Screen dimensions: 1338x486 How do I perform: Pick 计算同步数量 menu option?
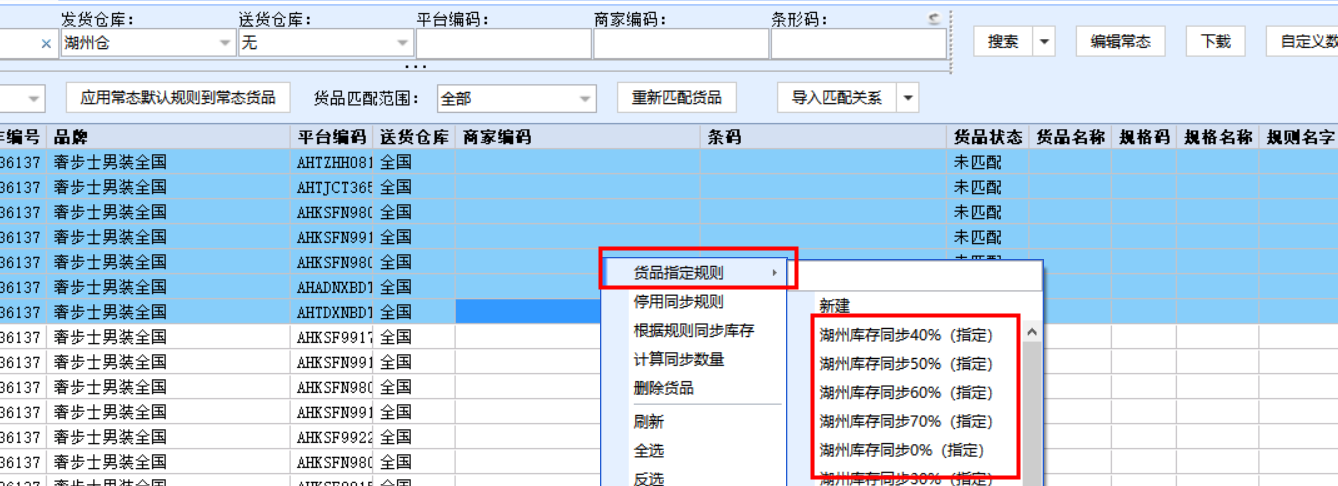678,360
